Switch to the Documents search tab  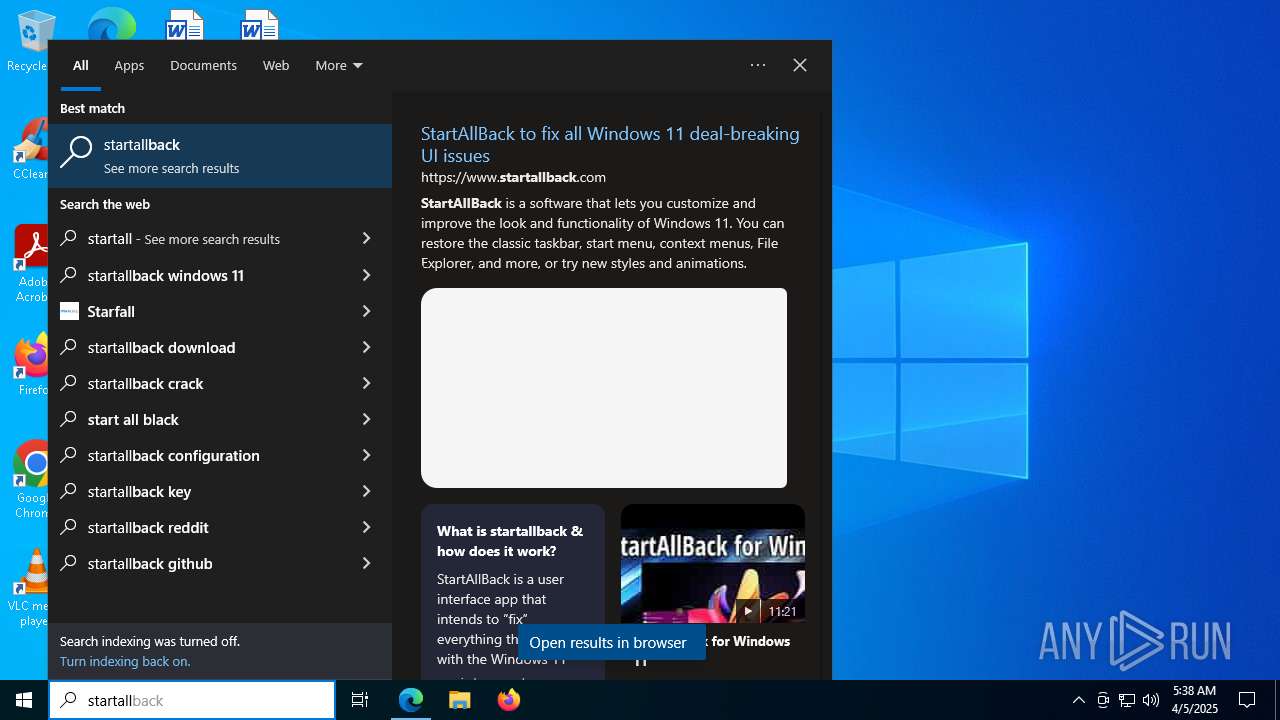coord(203,65)
